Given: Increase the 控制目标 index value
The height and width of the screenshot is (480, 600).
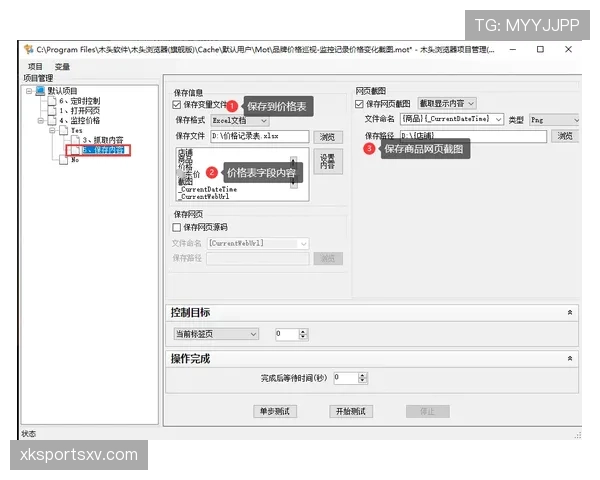Looking at the screenshot, I should [x=303, y=331].
